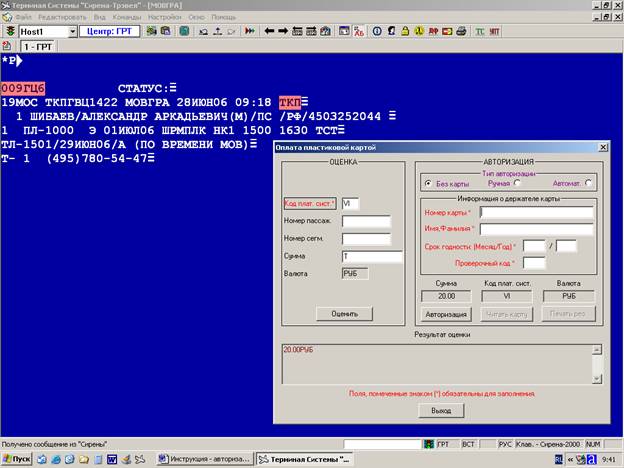
Task: Click the 'Номер карты' input field
Action: (x=536, y=213)
